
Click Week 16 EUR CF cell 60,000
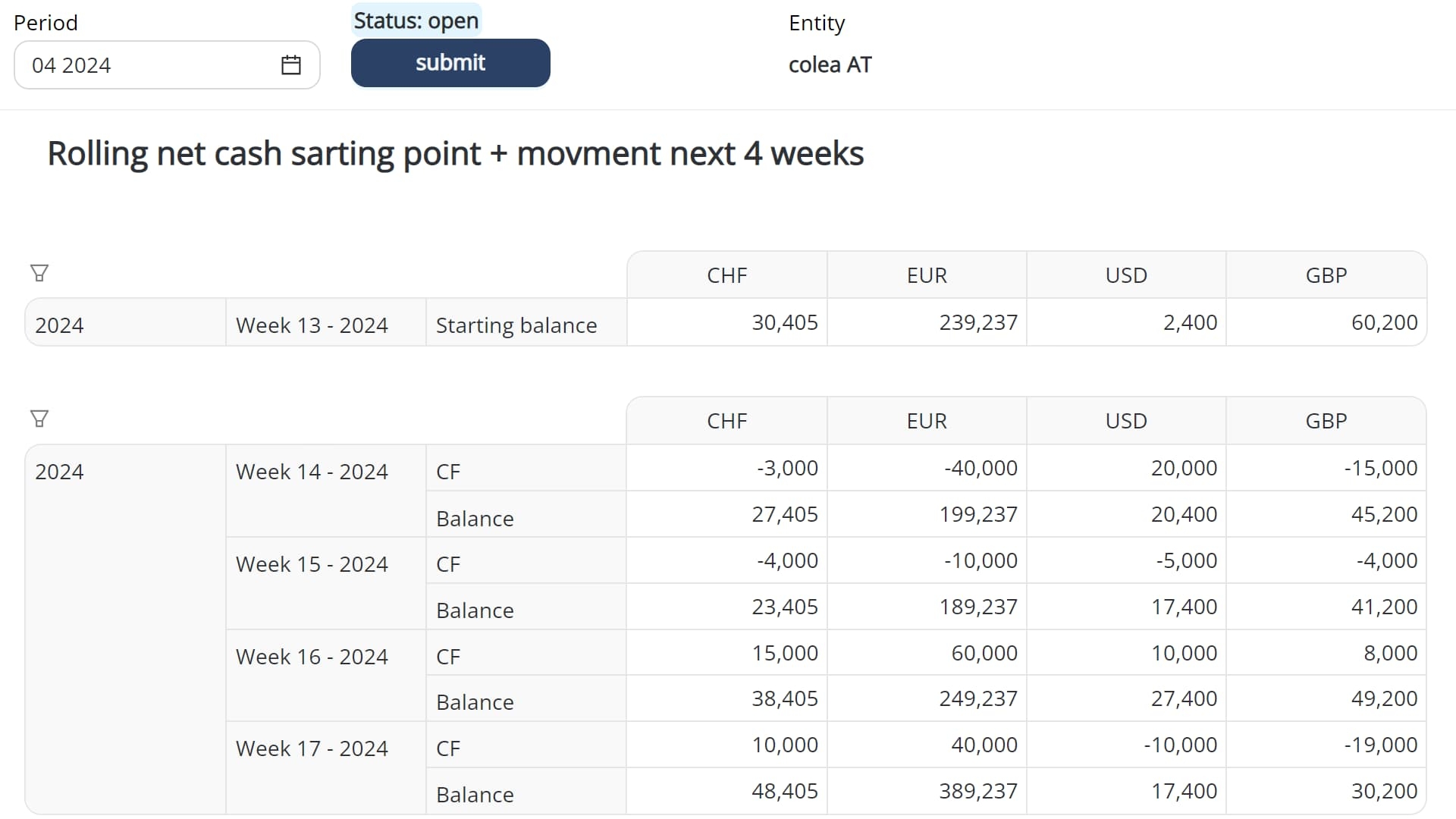984,653
